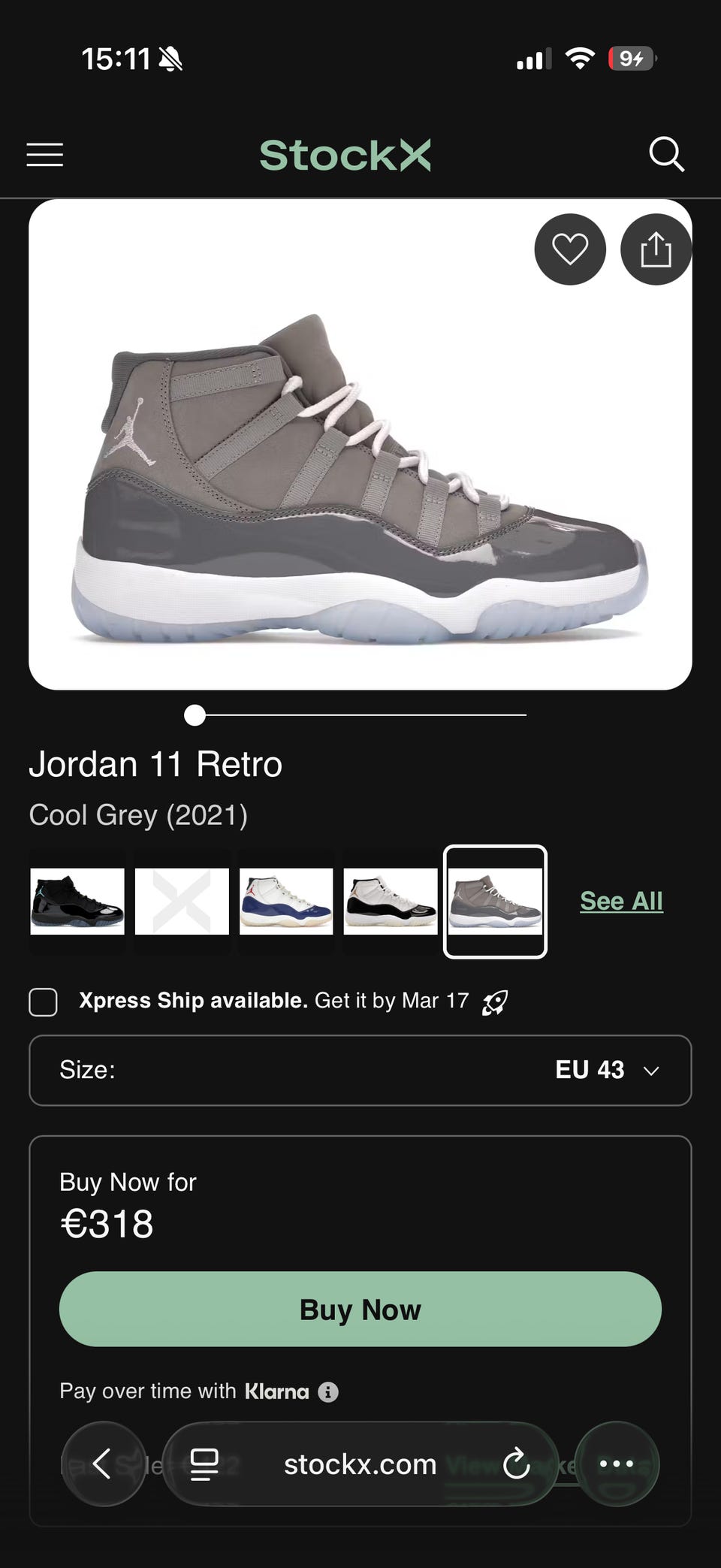Share this product via share icon
This screenshot has height=1568, width=721.
656,249
